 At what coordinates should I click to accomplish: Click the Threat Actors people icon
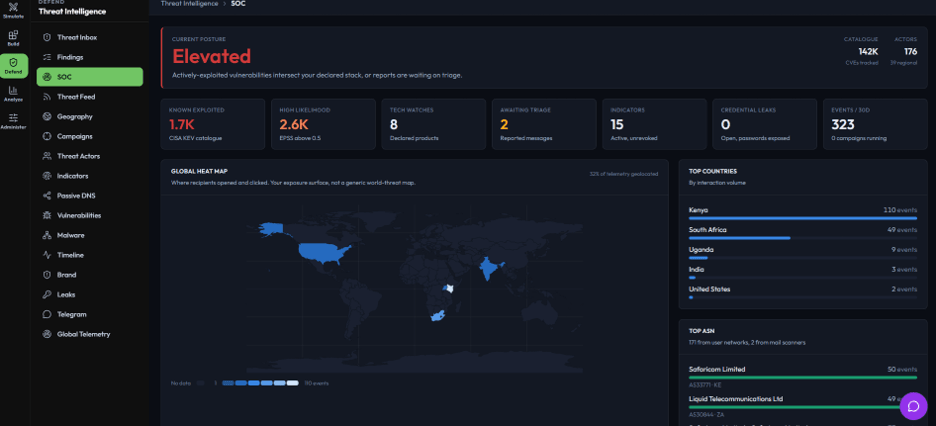pos(47,156)
